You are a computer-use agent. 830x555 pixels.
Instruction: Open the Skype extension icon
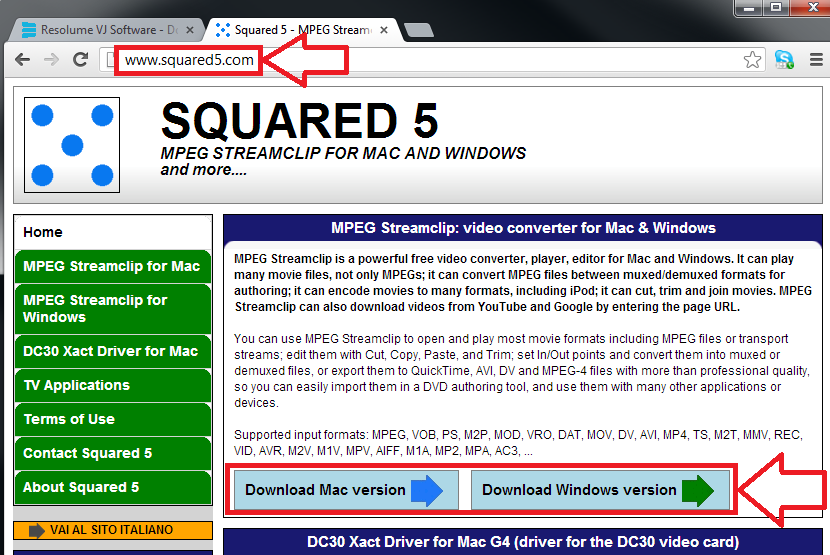click(784, 59)
